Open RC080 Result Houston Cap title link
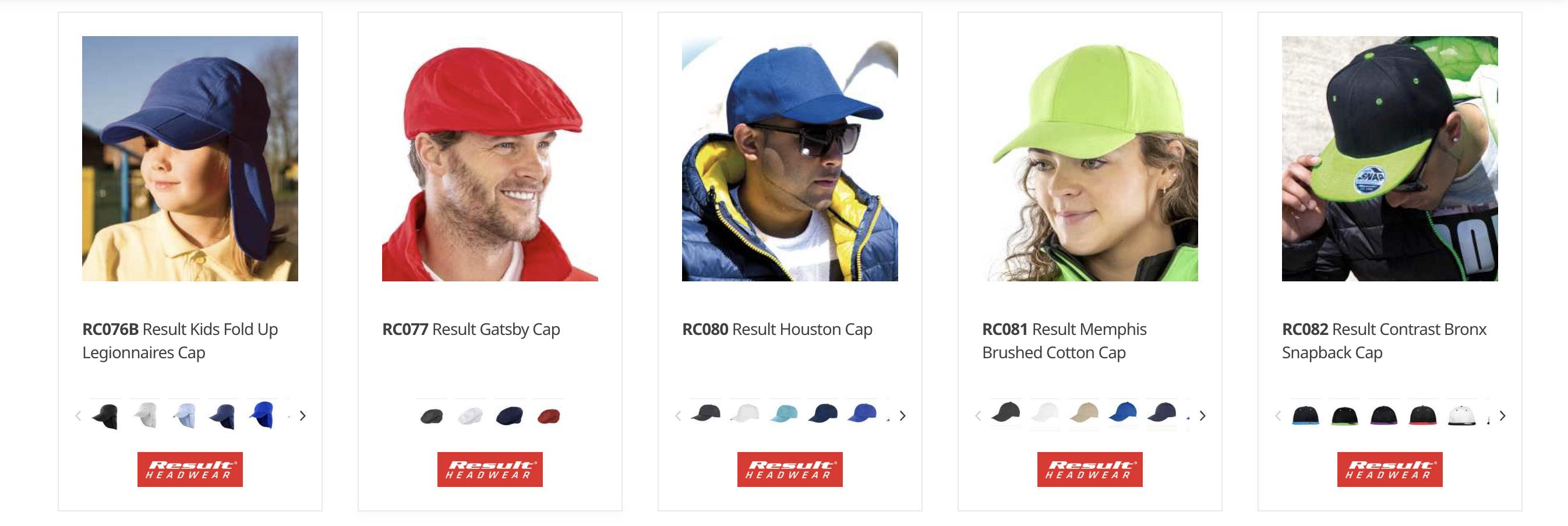1568x526 pixels. 778,329
